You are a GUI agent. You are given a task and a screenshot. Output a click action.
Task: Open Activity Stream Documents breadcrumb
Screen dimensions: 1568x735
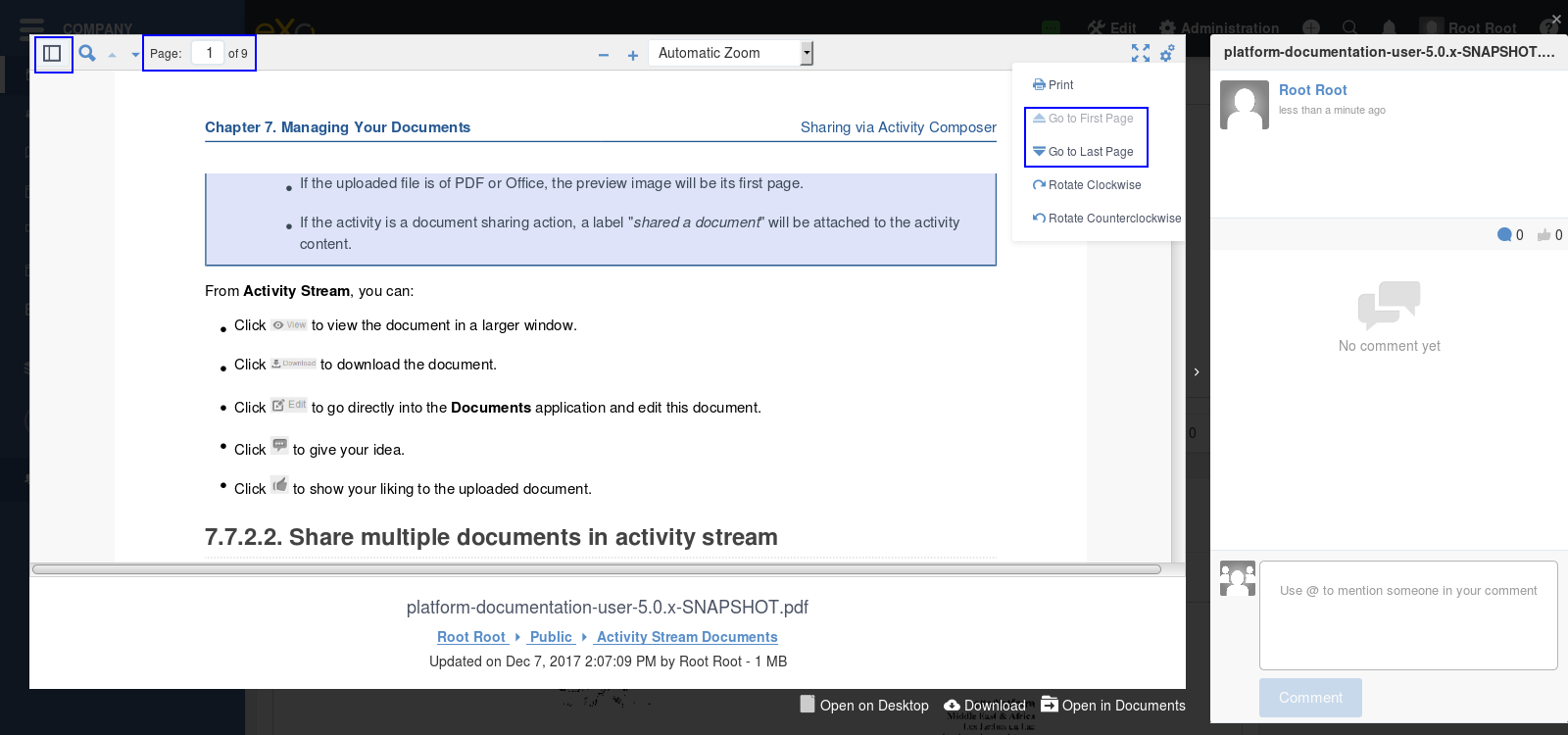coord(687,637)
